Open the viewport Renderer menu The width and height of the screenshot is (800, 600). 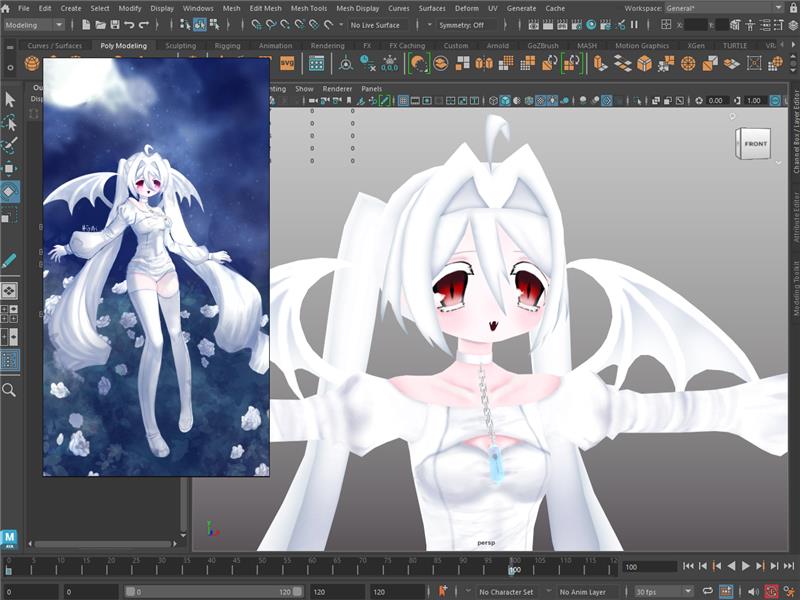click(337, 88)
